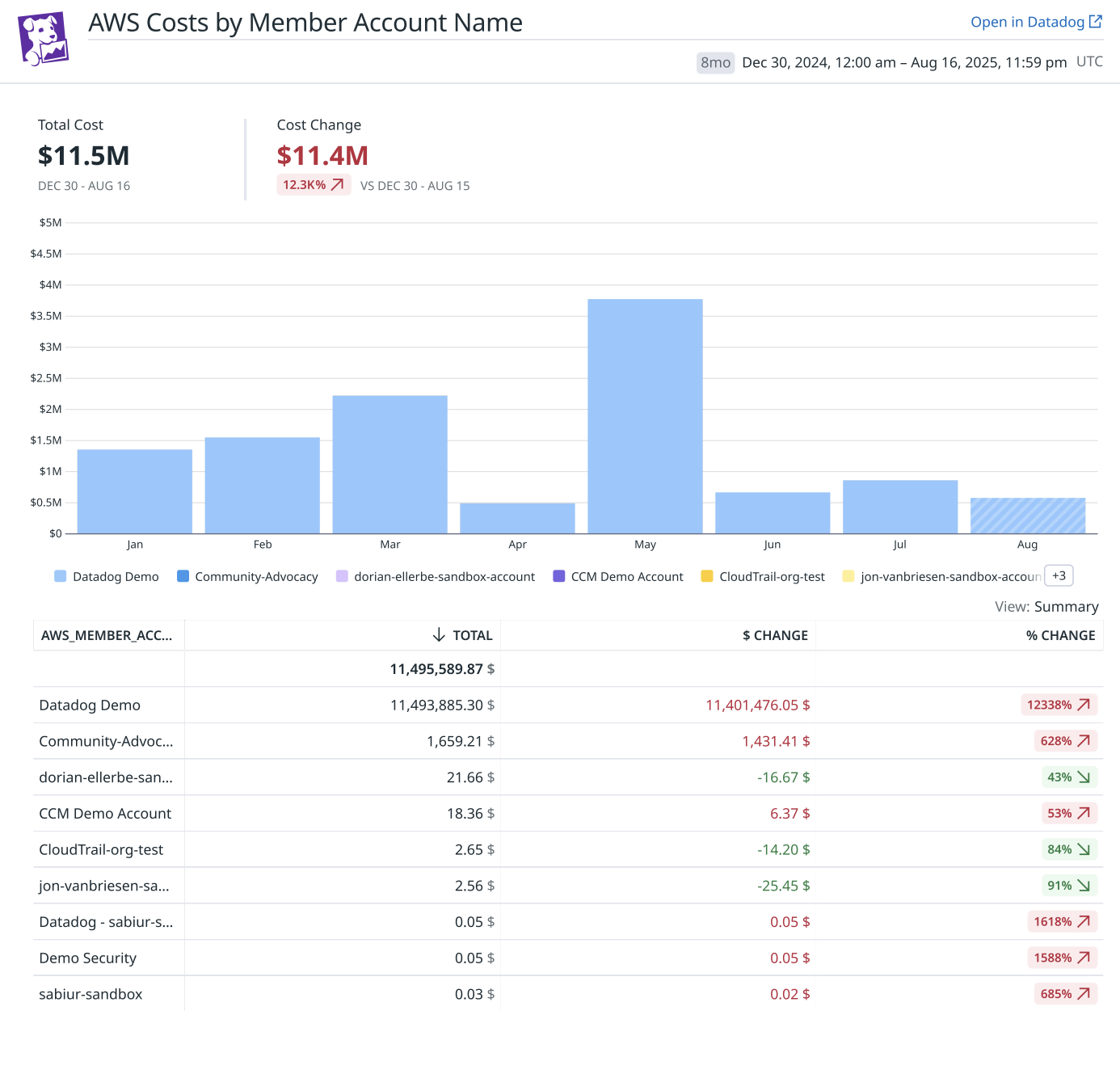Click the -25.45 $ change value

pos(784,886)
